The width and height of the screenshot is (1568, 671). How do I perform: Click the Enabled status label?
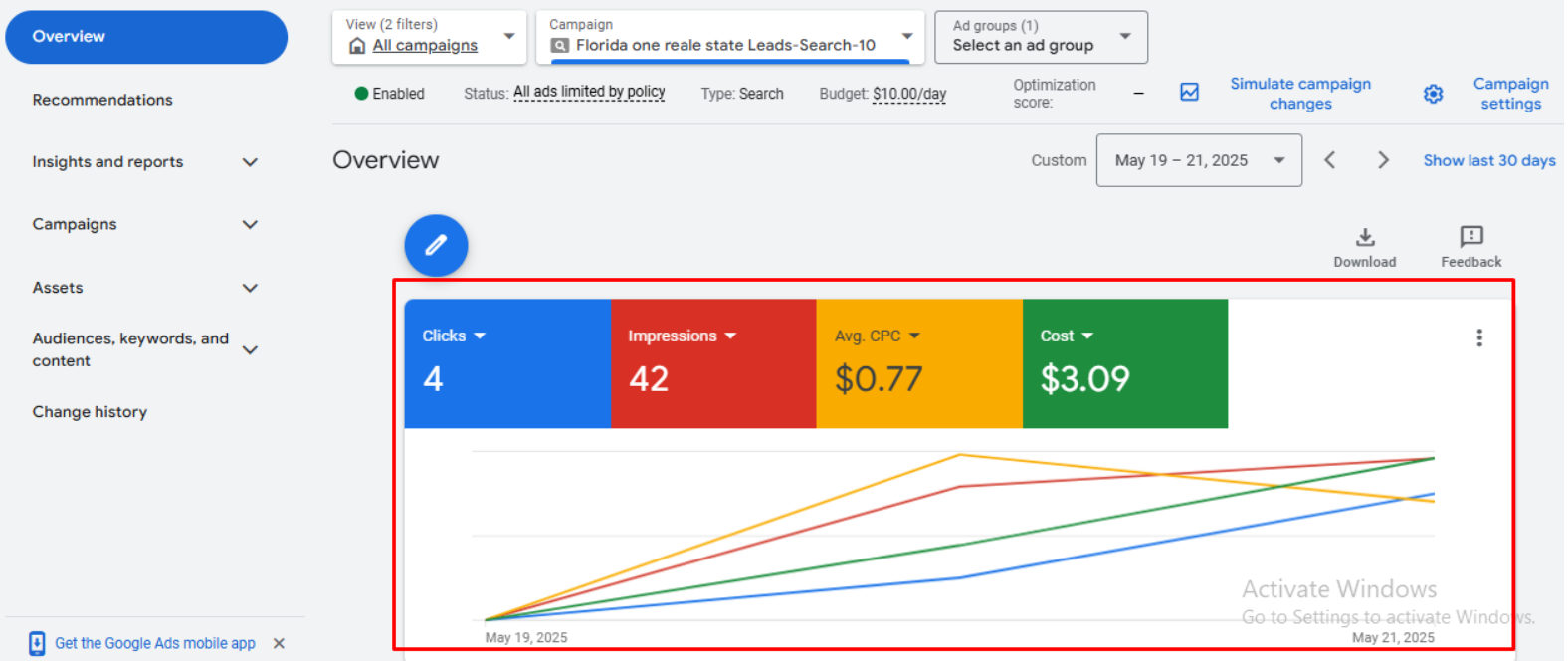[398, 94]
